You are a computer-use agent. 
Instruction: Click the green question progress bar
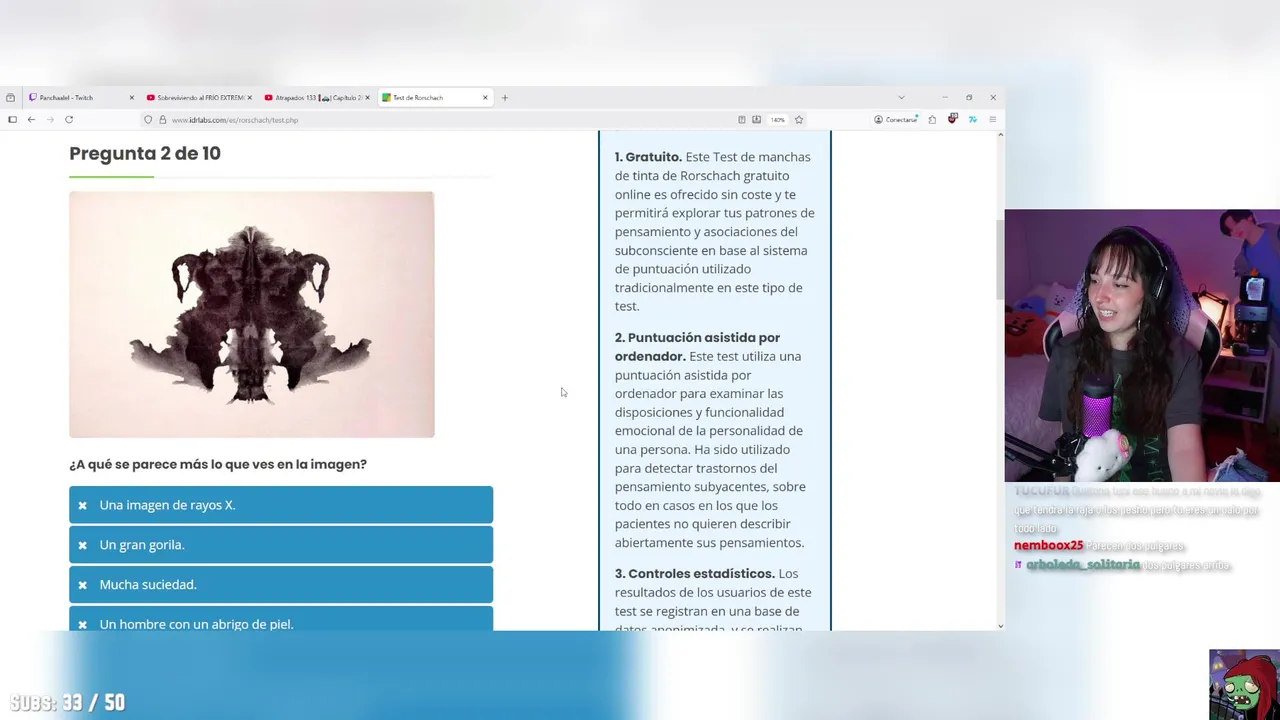pyautogui.click(x=111, y=176)
